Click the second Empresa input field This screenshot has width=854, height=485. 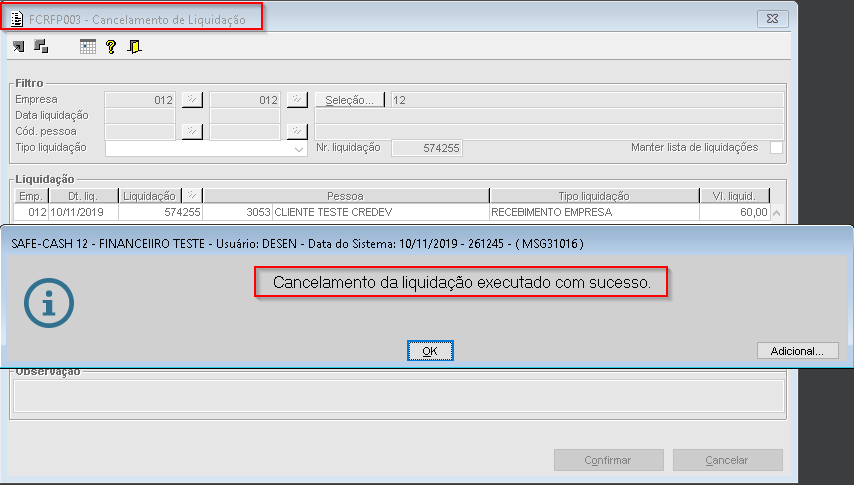pyautogui.click(x=245, y=100)
